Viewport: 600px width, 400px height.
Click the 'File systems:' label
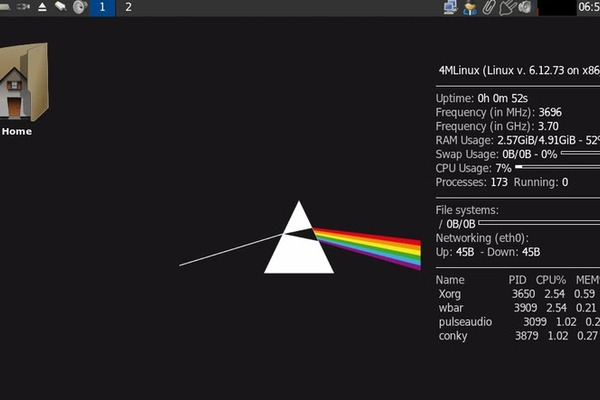click(467, 210)
